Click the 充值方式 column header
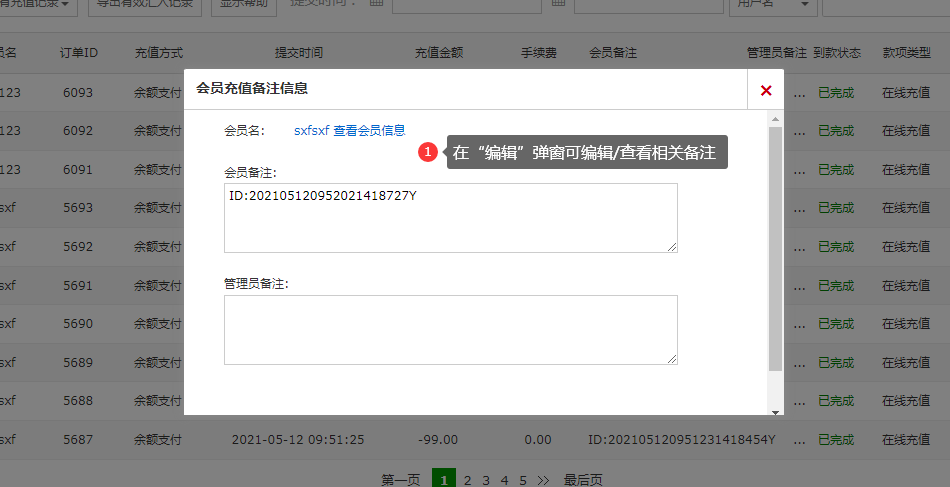 point(159,53)
